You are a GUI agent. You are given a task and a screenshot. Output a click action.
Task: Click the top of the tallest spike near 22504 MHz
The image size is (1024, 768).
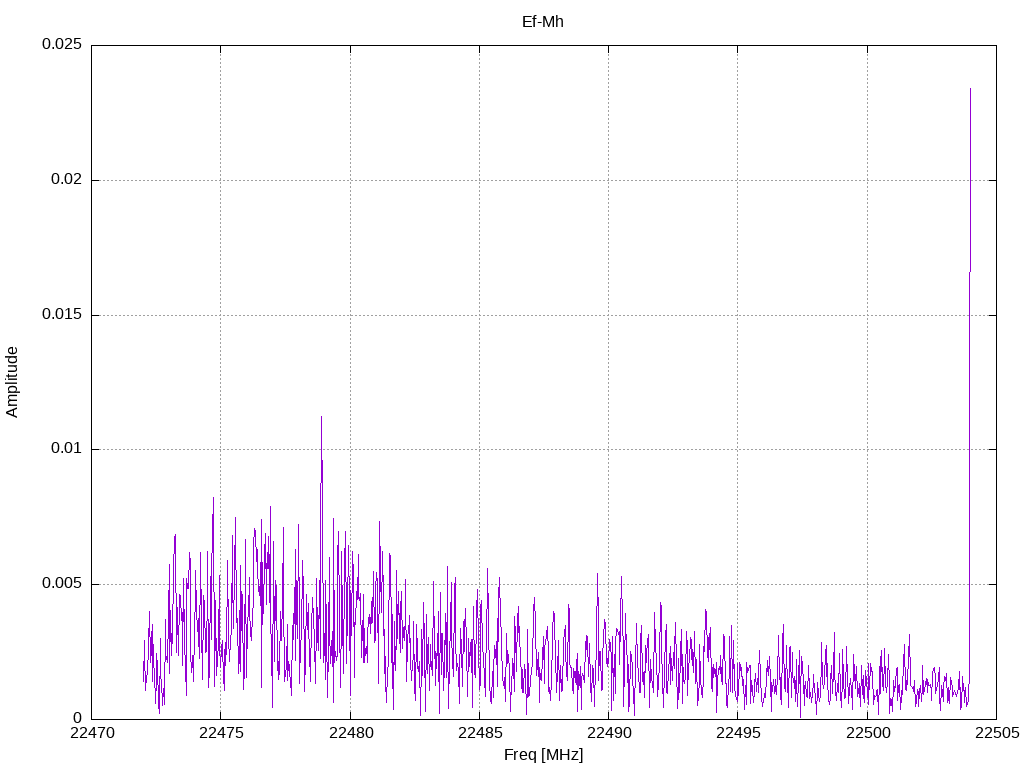coord(970,89)
